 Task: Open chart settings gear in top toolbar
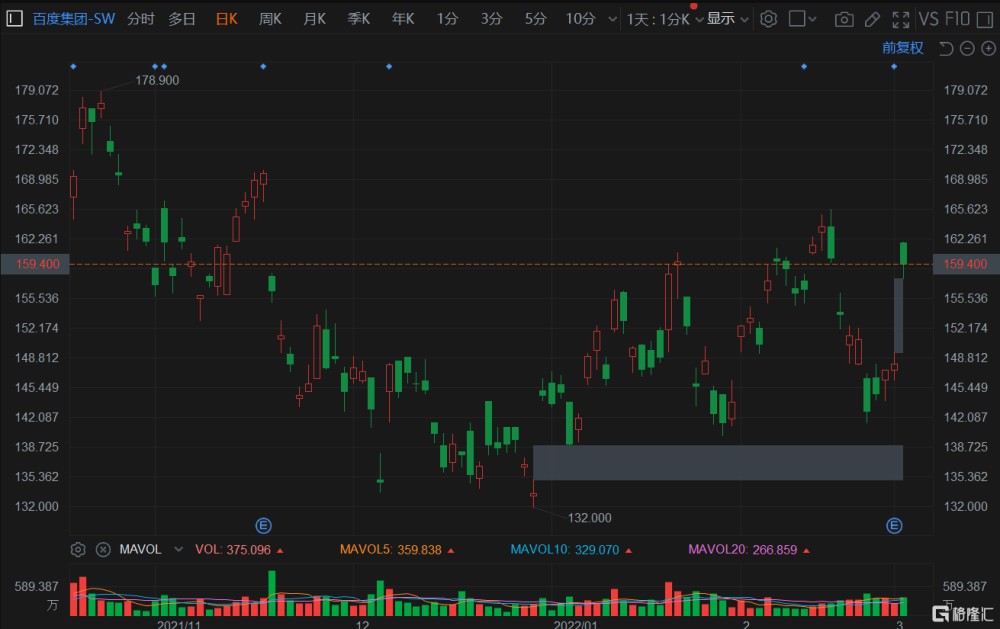(768, 19)
